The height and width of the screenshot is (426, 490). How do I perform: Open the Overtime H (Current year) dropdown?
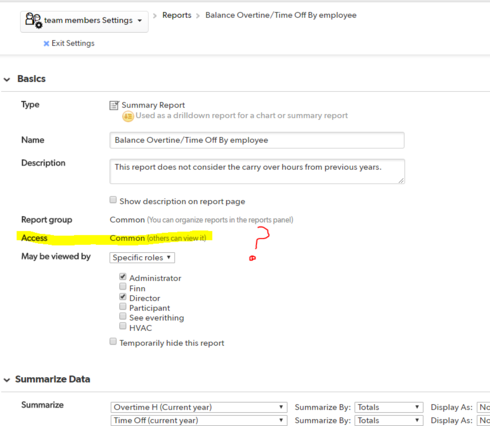199,407
